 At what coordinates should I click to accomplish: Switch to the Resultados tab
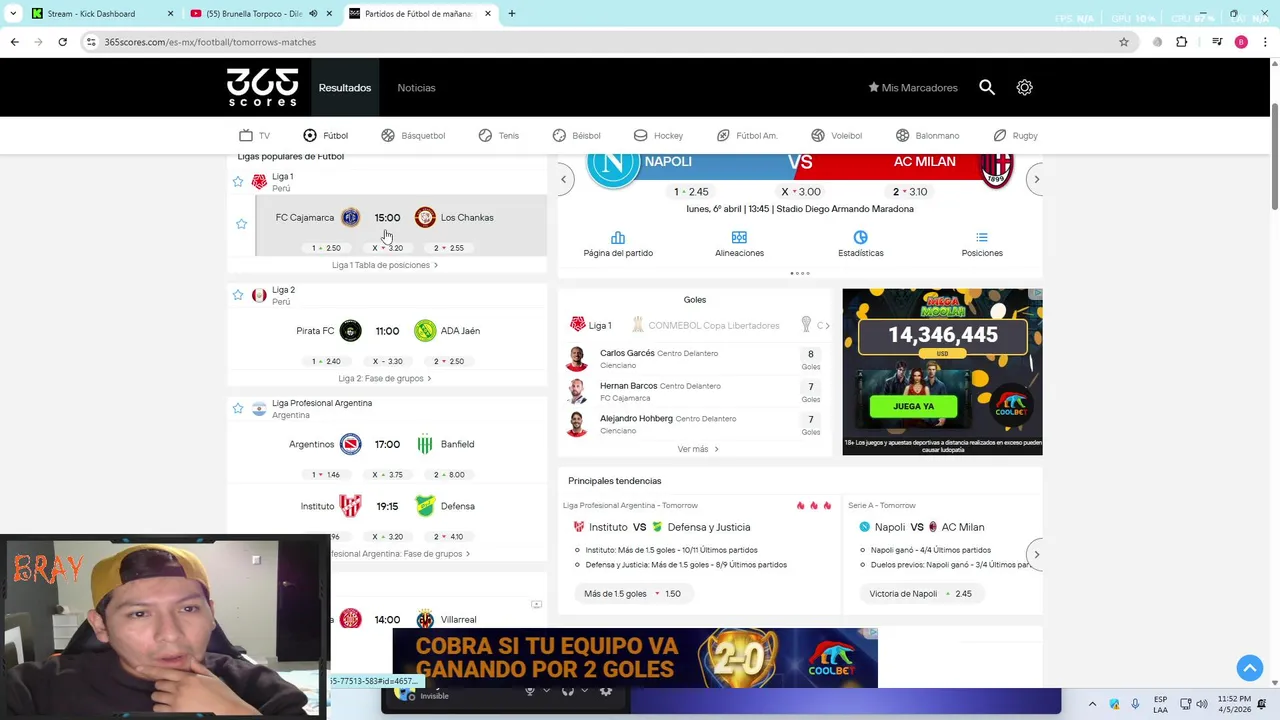pos(345,88)
